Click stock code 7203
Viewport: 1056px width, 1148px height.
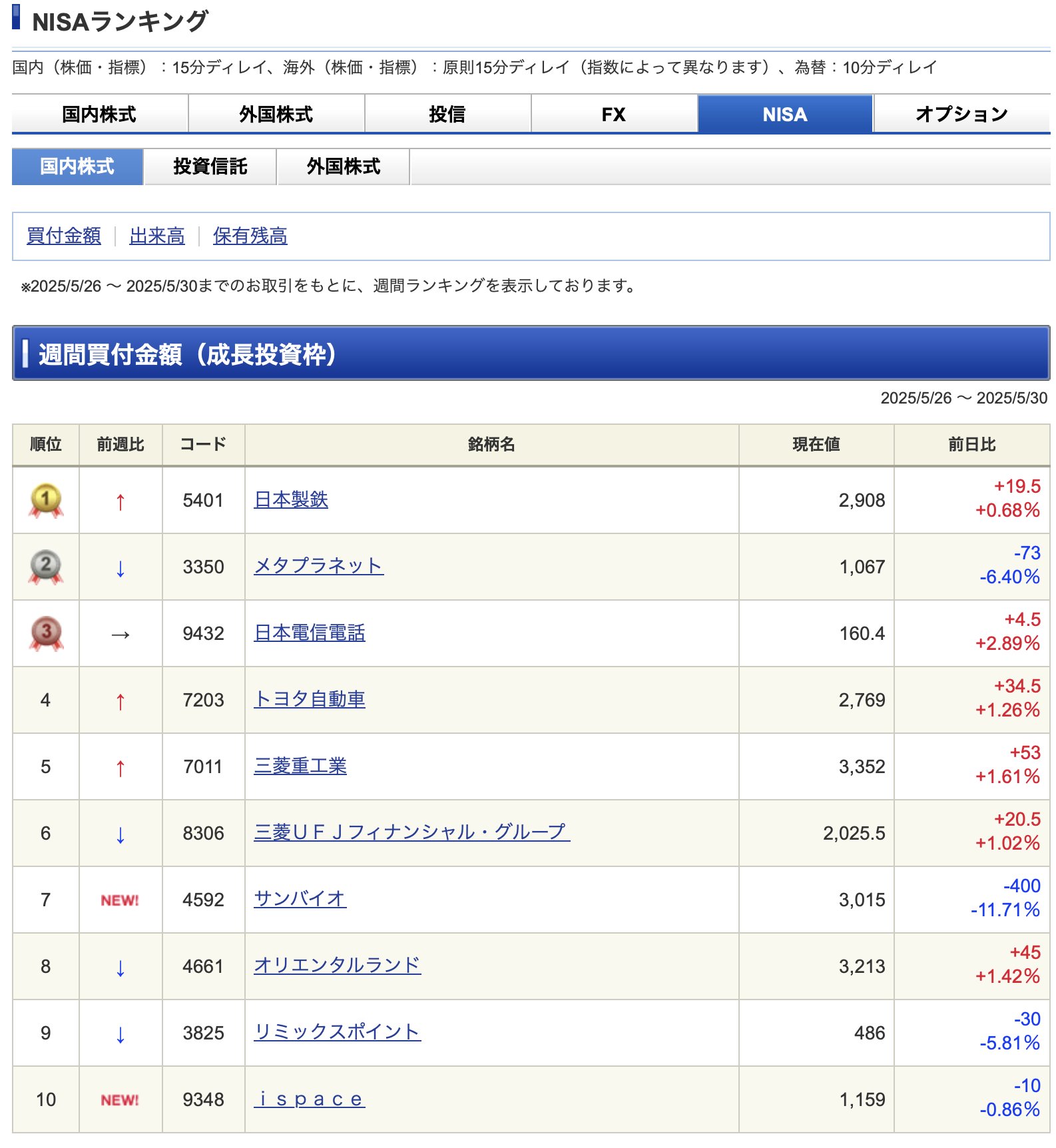point(204,700)
